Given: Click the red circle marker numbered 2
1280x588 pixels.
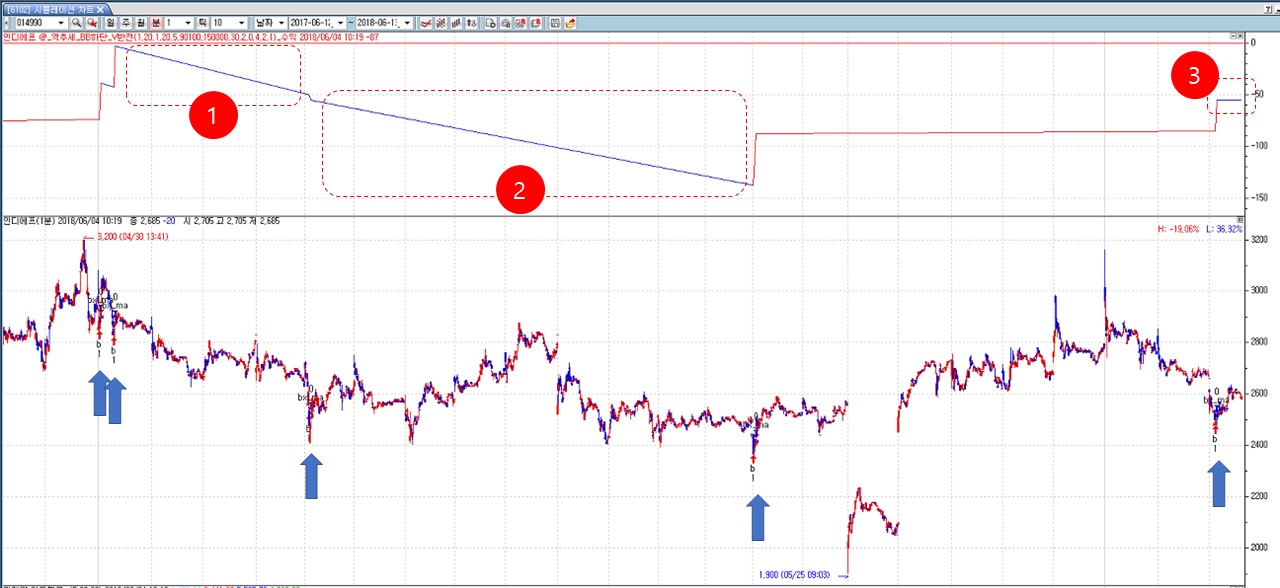Looking at the screenshot, I should [519, 190].
